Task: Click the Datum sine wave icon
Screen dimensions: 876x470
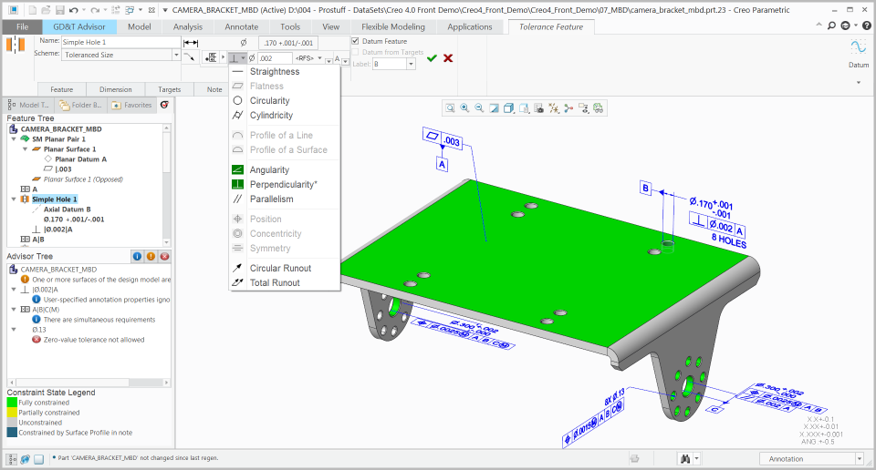Action: tap(858, 46)
